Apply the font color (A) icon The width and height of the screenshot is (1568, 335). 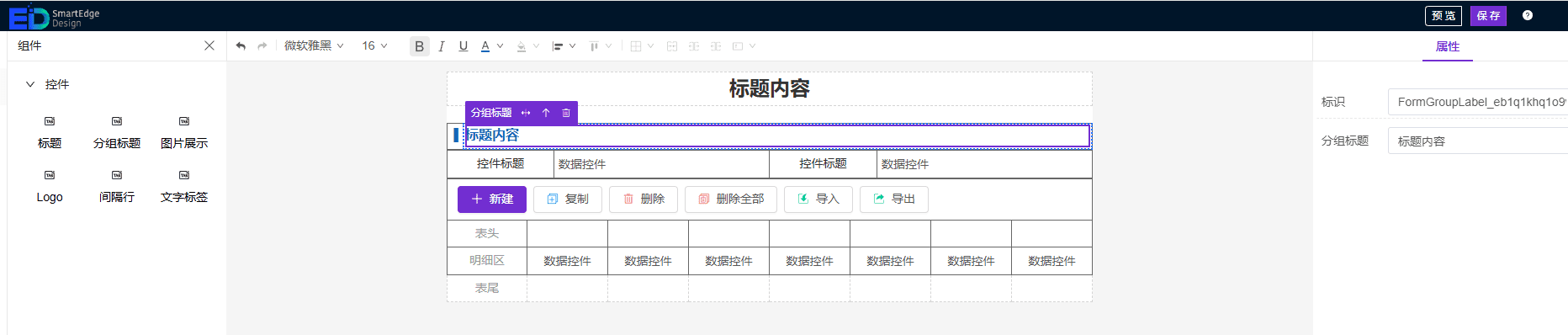(485, 46)
